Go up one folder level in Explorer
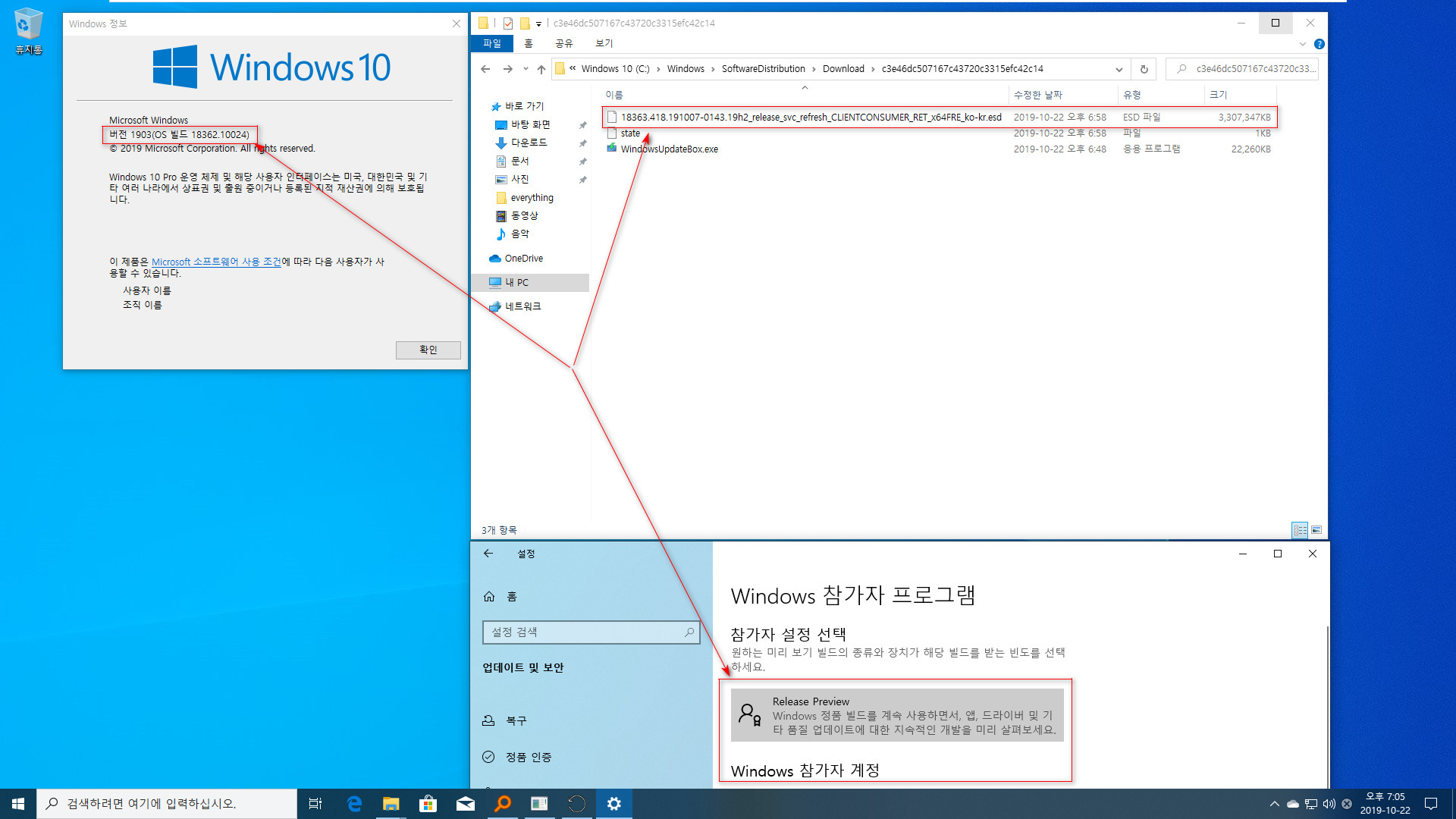 (541, 69)
